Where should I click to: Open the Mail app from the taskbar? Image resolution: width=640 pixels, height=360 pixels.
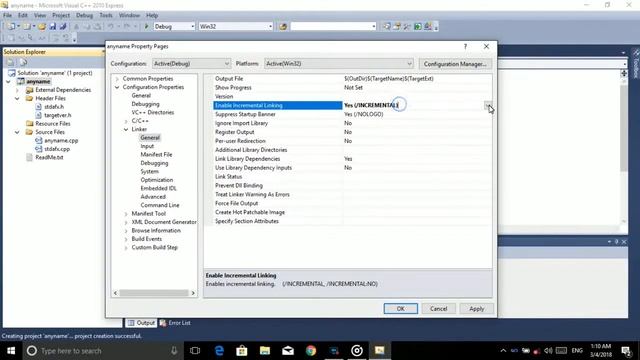click(x=288, y=351)
